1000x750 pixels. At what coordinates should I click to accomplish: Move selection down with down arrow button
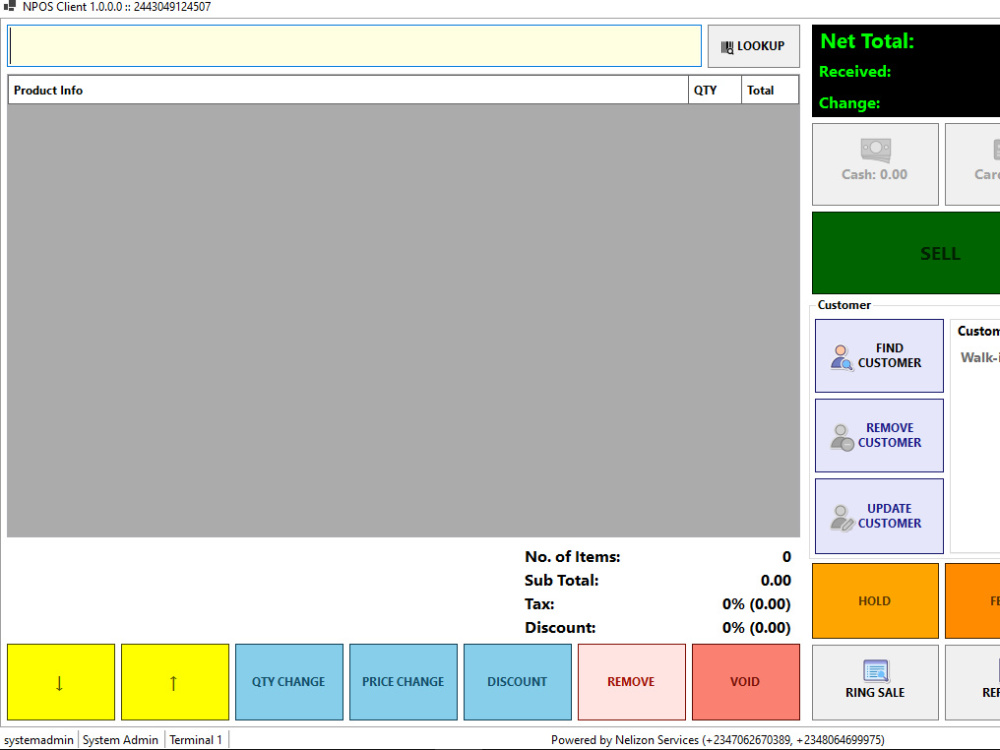point(61,682)
